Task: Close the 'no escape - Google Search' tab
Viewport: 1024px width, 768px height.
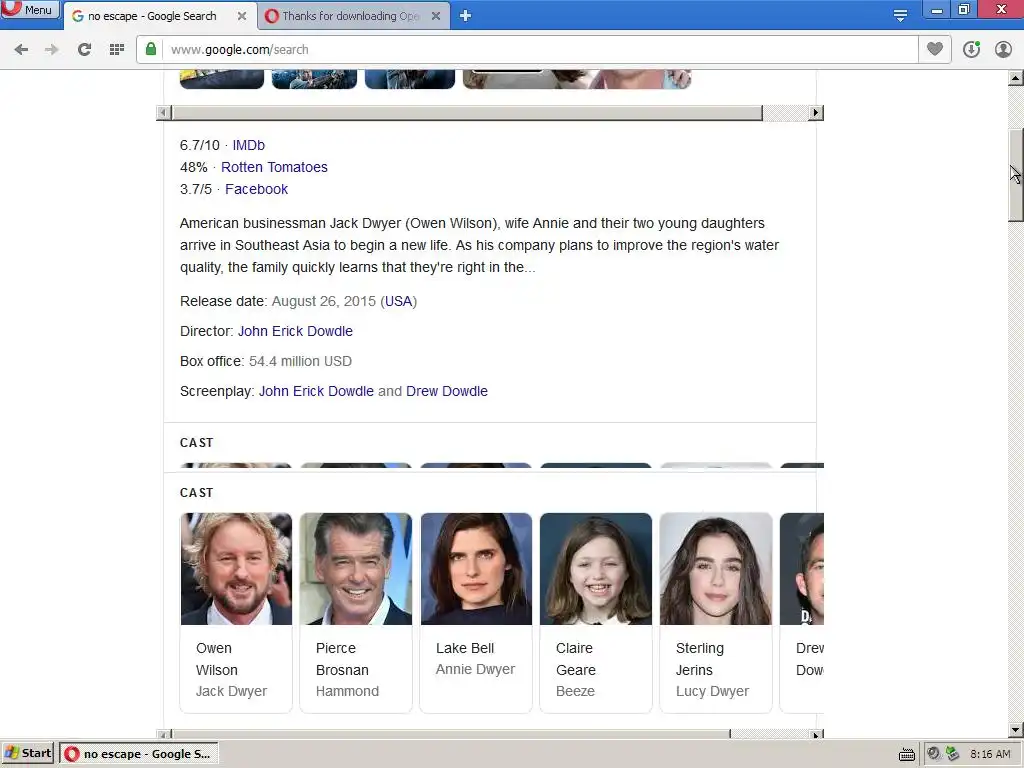Action: coord(242,16)
